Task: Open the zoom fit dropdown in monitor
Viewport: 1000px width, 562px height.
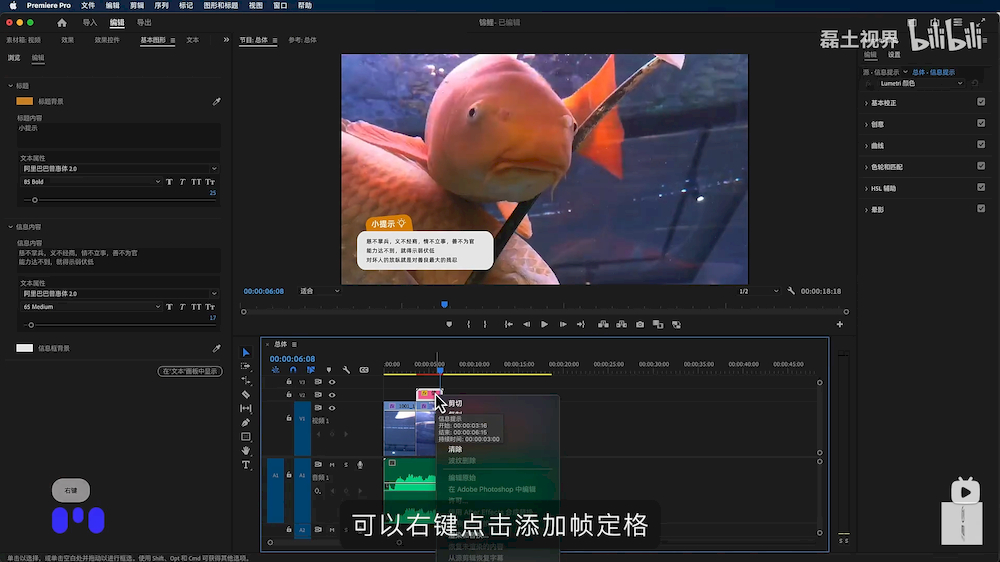Action: tap(319, 291)
